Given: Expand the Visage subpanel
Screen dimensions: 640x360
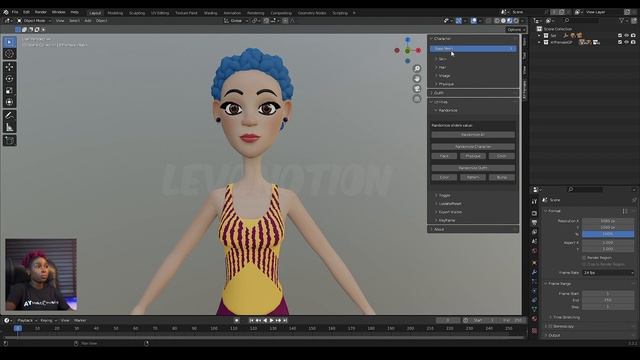Looking at the screenshot, I should pyautogui.click(x=444, y=76).
